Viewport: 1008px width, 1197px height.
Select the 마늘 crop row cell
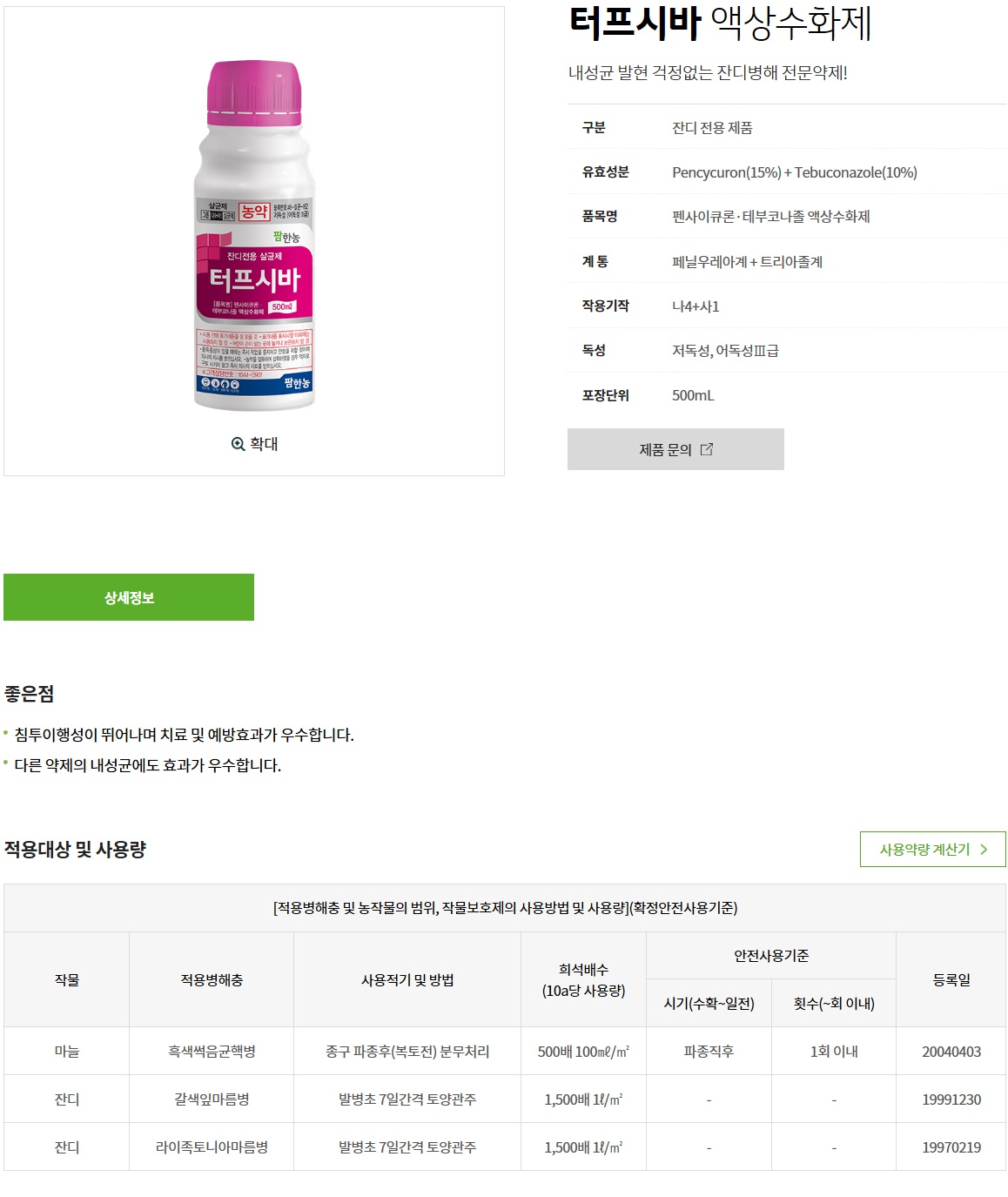[67, 1052]
